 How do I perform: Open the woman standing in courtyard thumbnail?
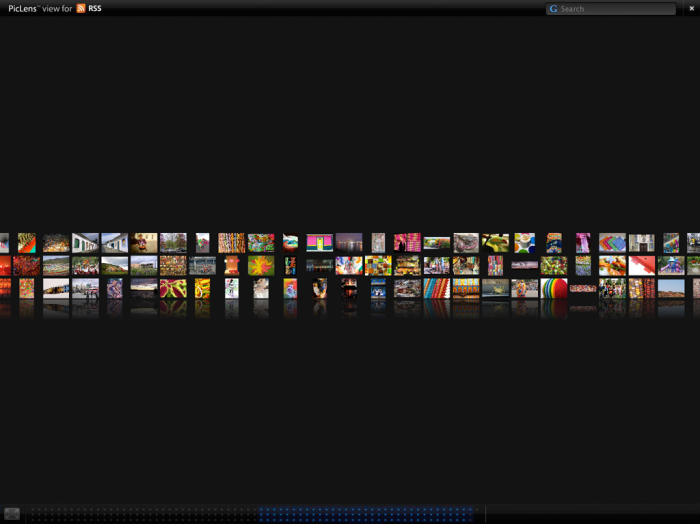click(x=144, y=243)
